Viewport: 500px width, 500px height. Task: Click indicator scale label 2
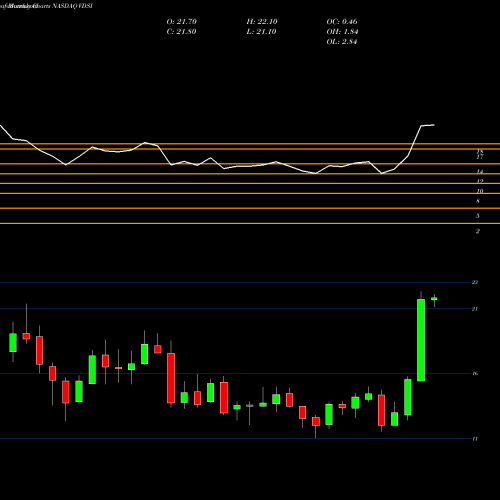[x=478, y=231]
